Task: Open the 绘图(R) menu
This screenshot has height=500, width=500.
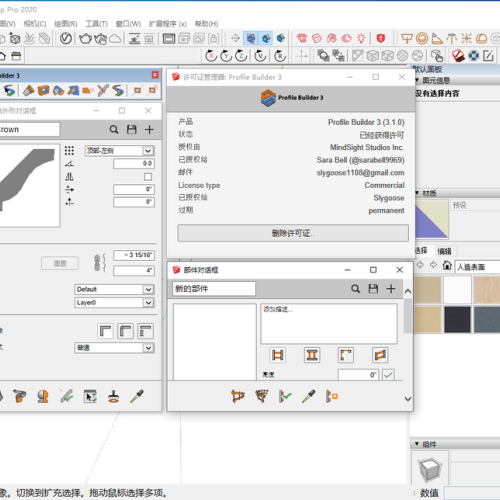Action: tap(66, 24)
